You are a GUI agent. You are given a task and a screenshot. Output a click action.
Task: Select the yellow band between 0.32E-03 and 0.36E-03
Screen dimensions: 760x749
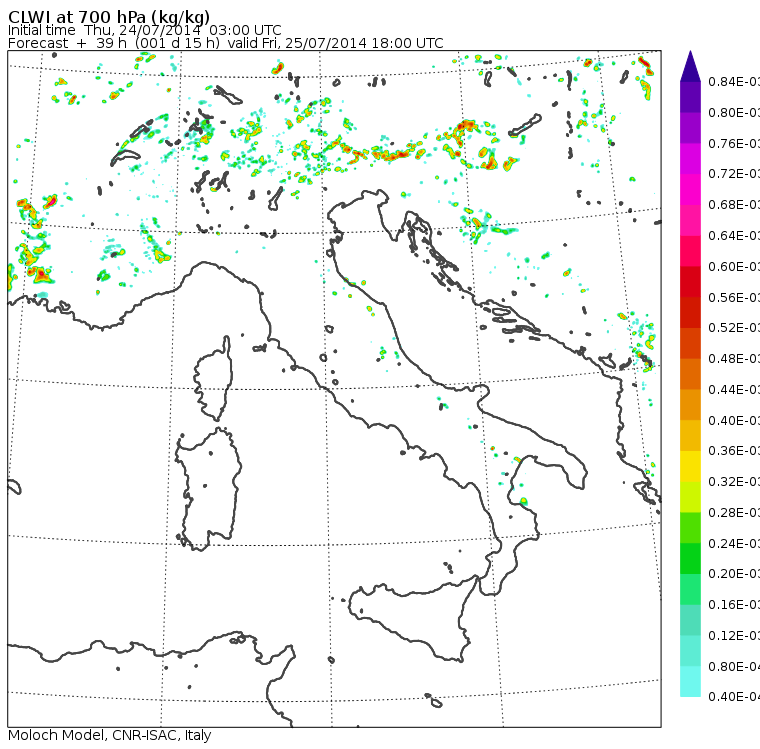(690, 466)
